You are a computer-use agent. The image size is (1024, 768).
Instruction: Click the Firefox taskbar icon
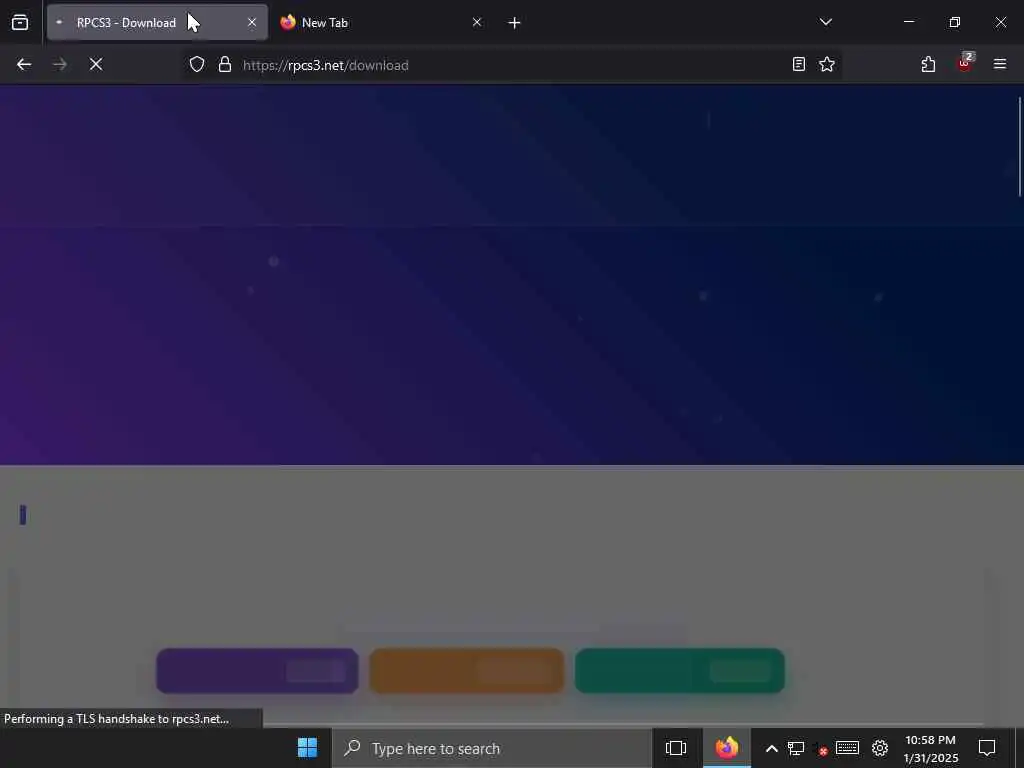727,748
